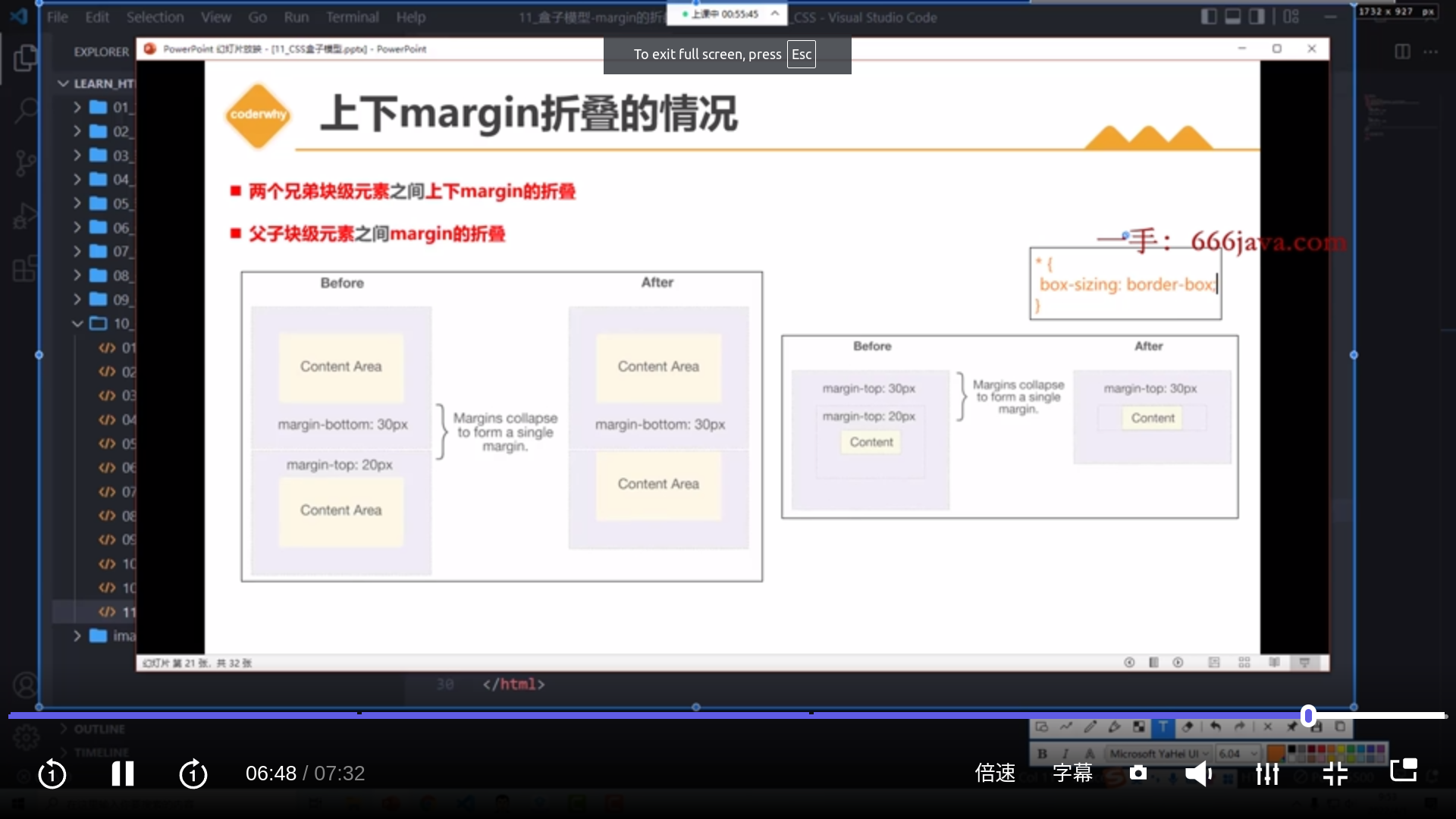
Task: Open the 倍速 playback speed option
Action: (995, 773)
